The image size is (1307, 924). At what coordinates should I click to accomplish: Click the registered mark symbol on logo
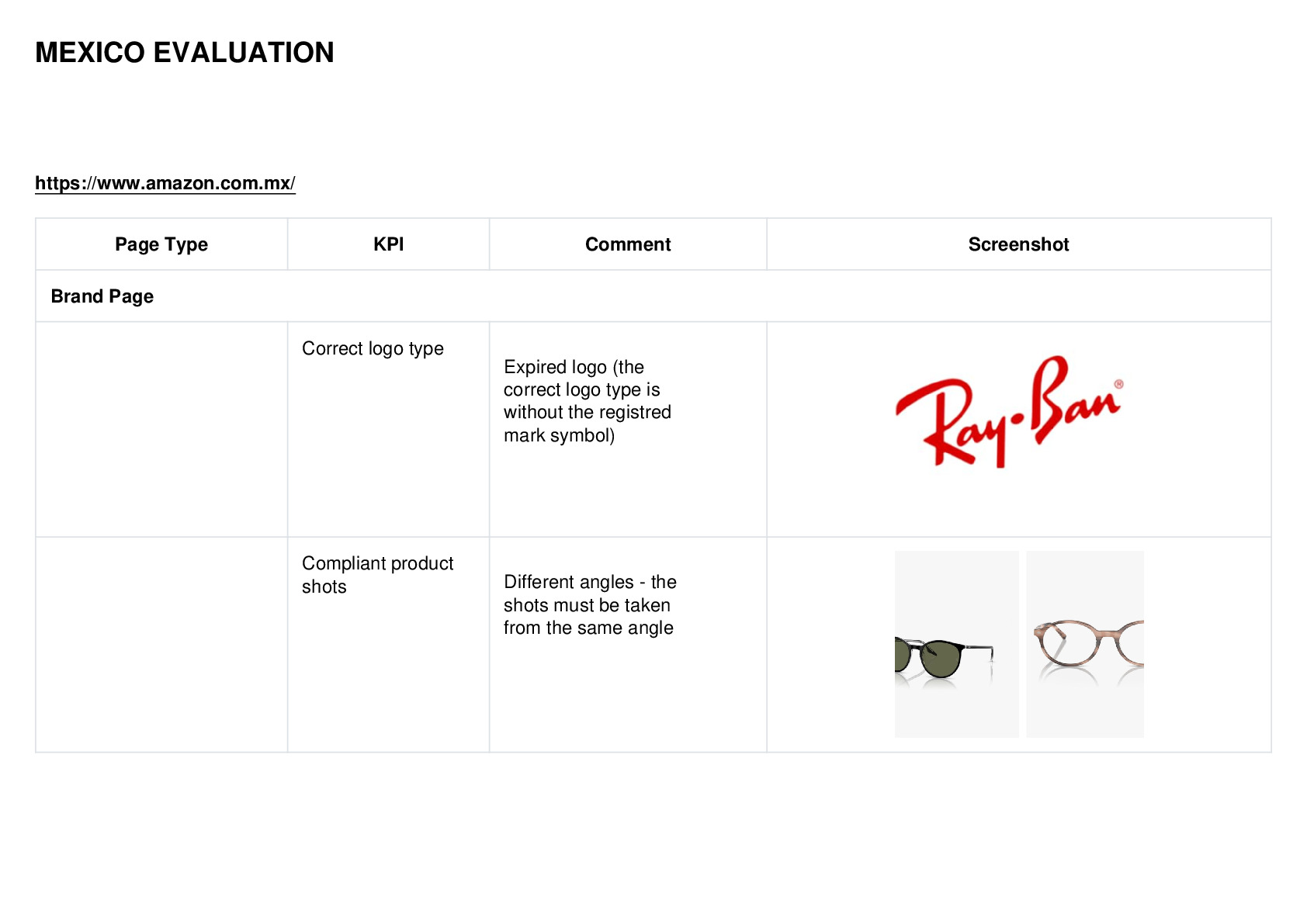[1118, 384]
